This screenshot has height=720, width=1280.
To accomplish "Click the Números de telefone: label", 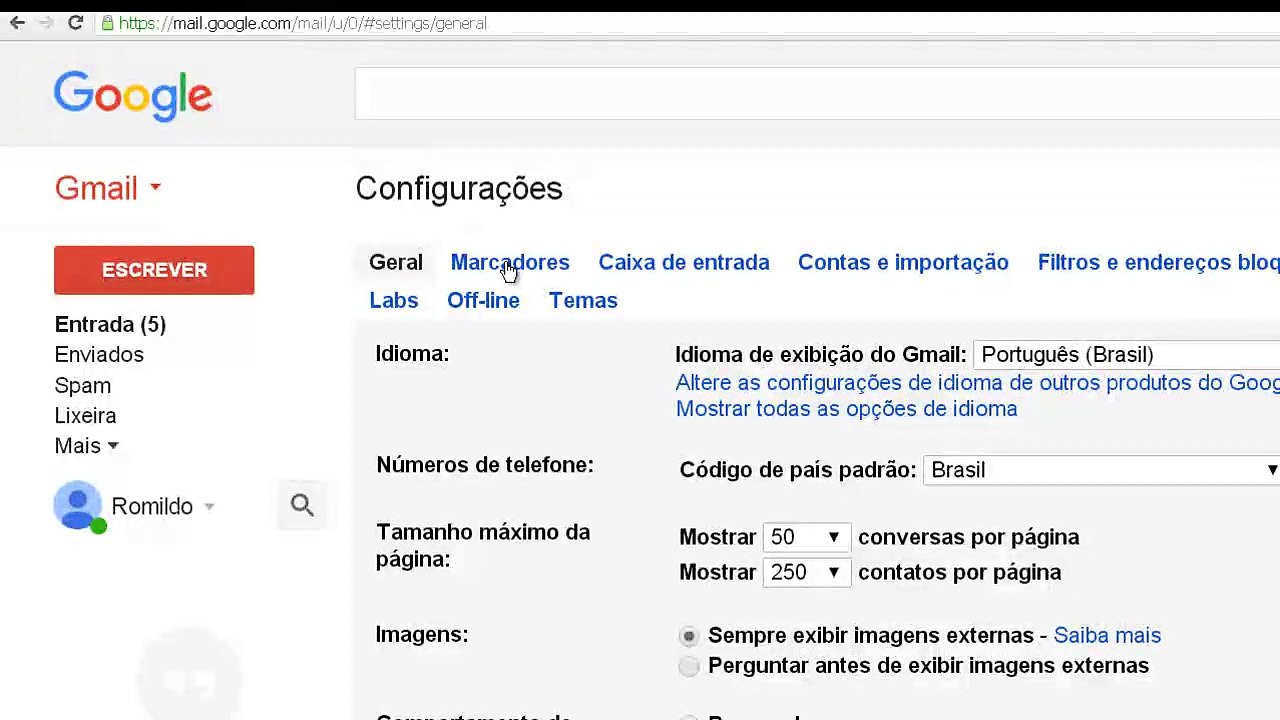I will point(485,464).
